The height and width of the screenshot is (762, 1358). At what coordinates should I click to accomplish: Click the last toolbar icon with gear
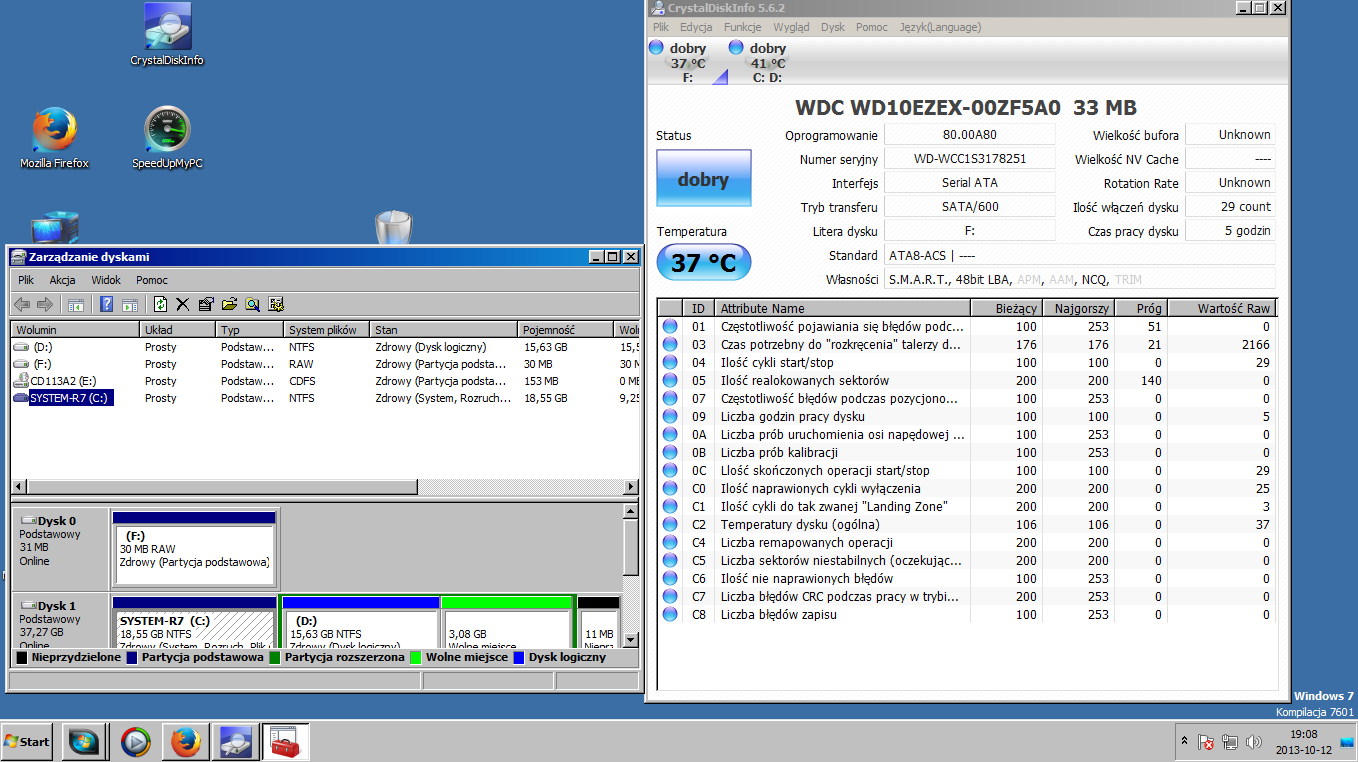coord(276,304)
